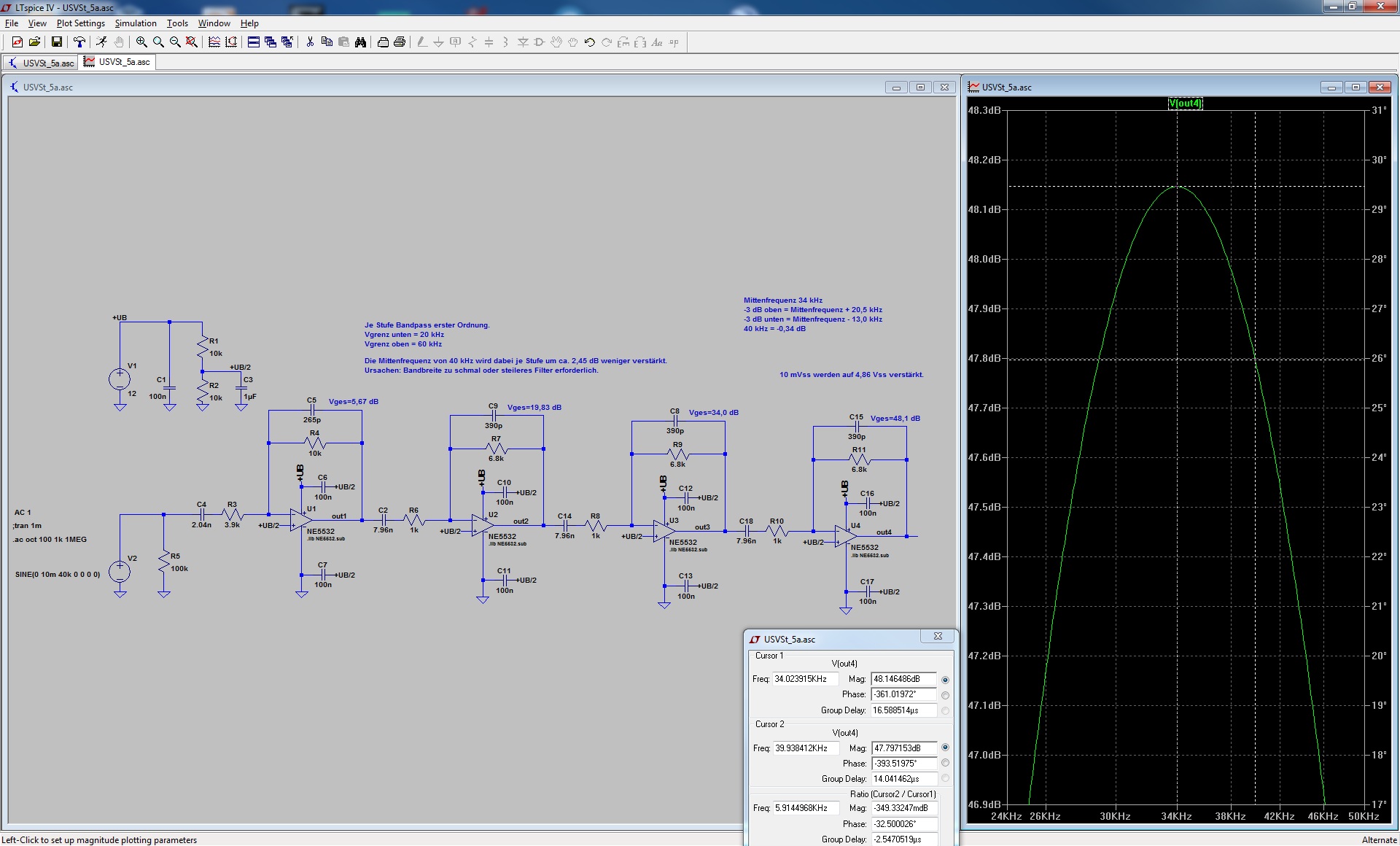Select Cursor 2 Mag radio button

coord(946,748)
